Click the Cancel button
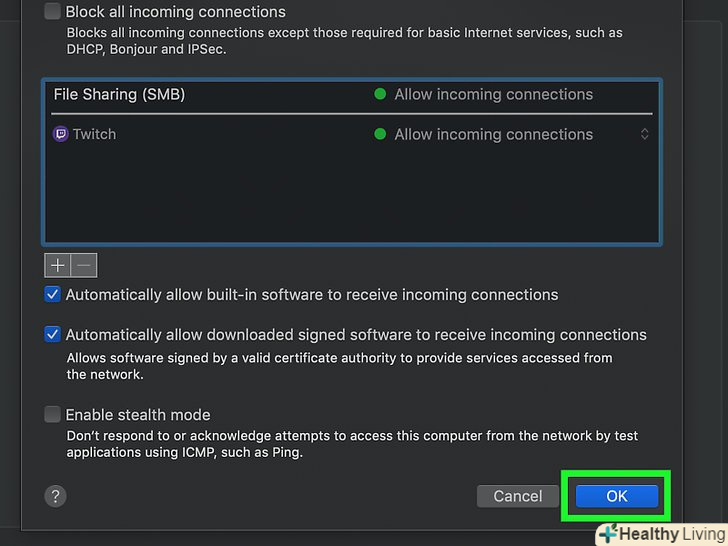The image size is (728, 546). [x=518, y=496]
